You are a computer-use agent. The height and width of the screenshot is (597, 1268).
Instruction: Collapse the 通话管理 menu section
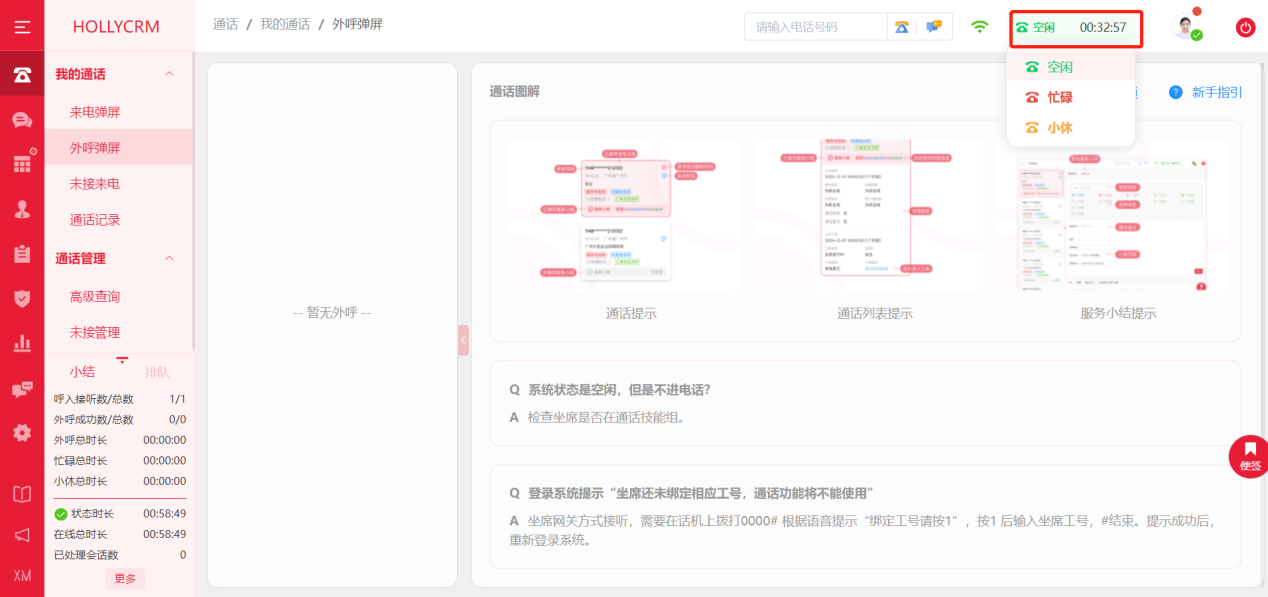click(169, 258)
